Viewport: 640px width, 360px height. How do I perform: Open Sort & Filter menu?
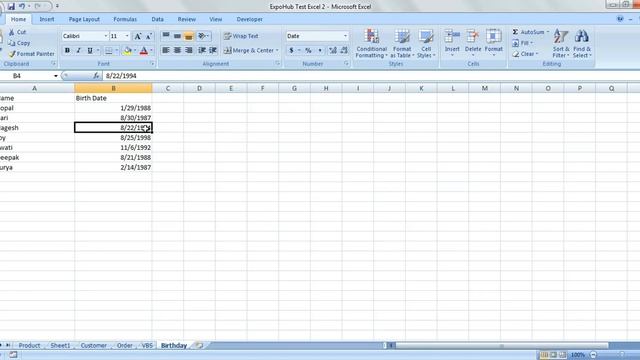pos(561,43)
